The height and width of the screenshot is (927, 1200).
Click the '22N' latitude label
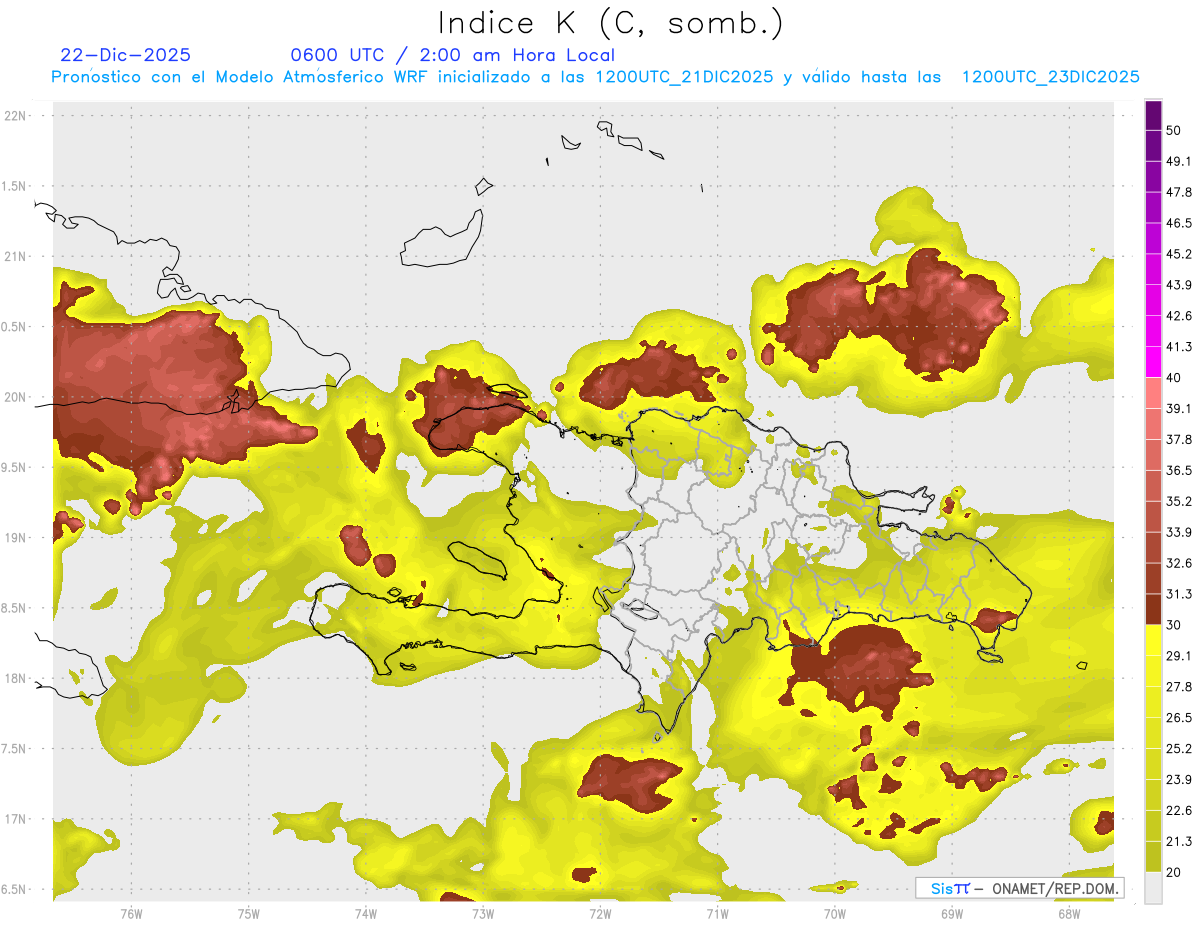click(x=15, y=116)
